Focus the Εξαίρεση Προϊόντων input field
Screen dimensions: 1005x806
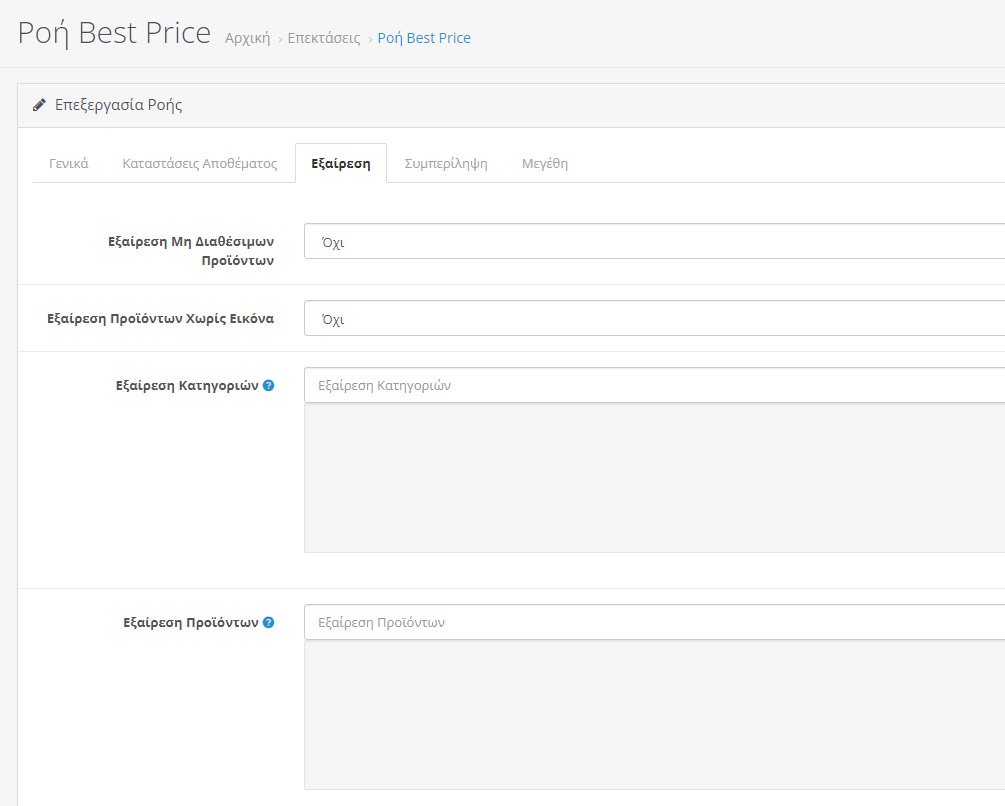654,622
